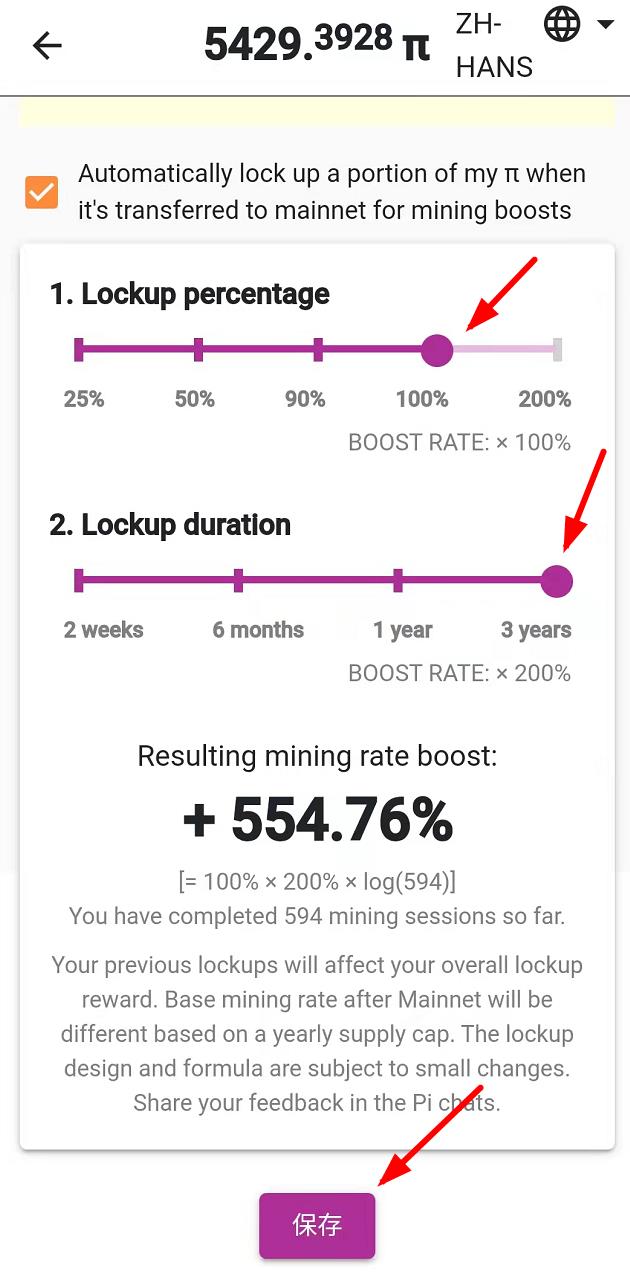
Task: Set lockup duration to 1 year
Action: [398, 581]
